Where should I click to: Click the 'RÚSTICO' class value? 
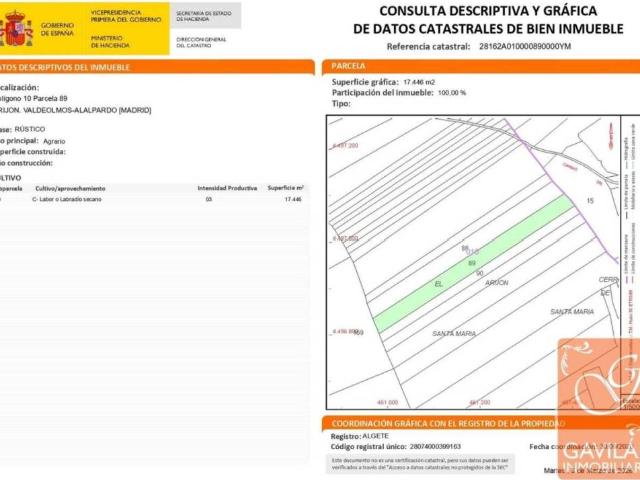(30, 129)
